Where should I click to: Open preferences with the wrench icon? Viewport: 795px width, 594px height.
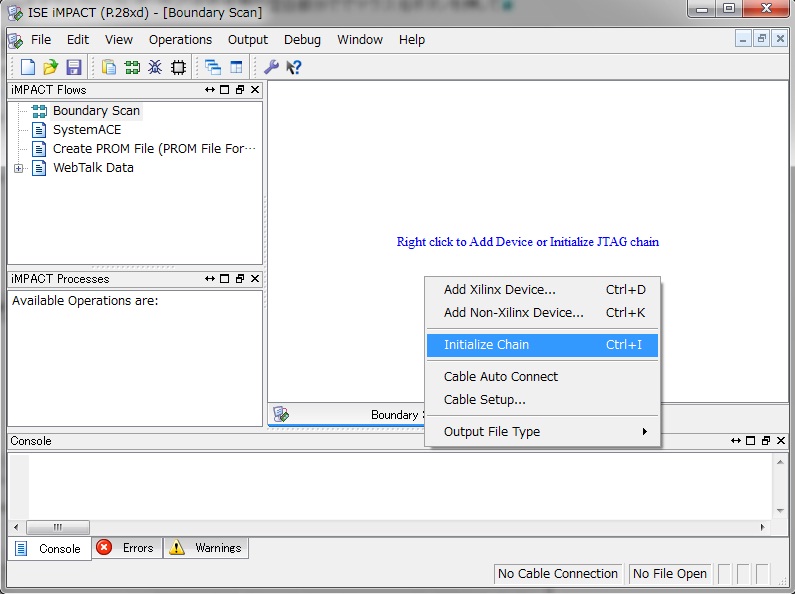(271, 67)
